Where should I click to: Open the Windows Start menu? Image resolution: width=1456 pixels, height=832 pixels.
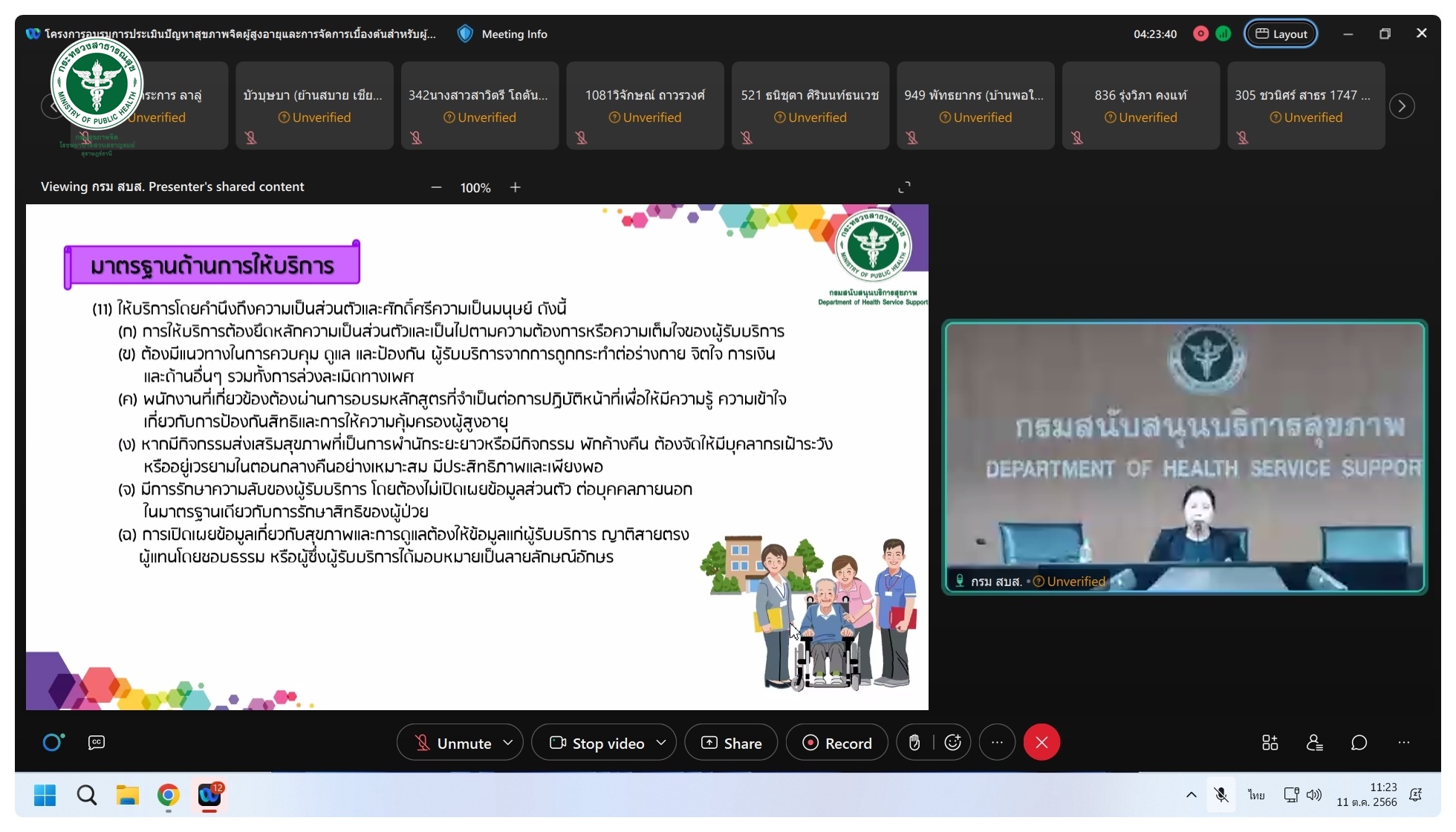pos(45,796)
